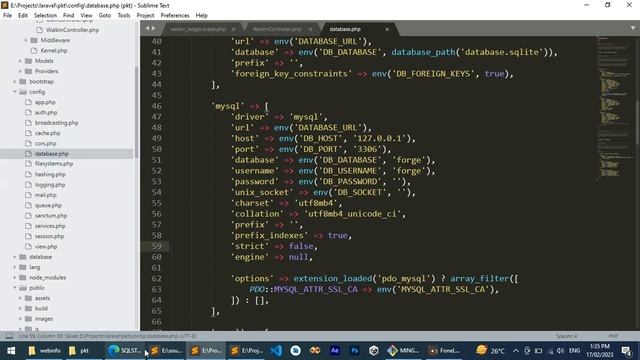Open the File menu
The height and width of the screenshot is (360, 640).
pos(7,15)
